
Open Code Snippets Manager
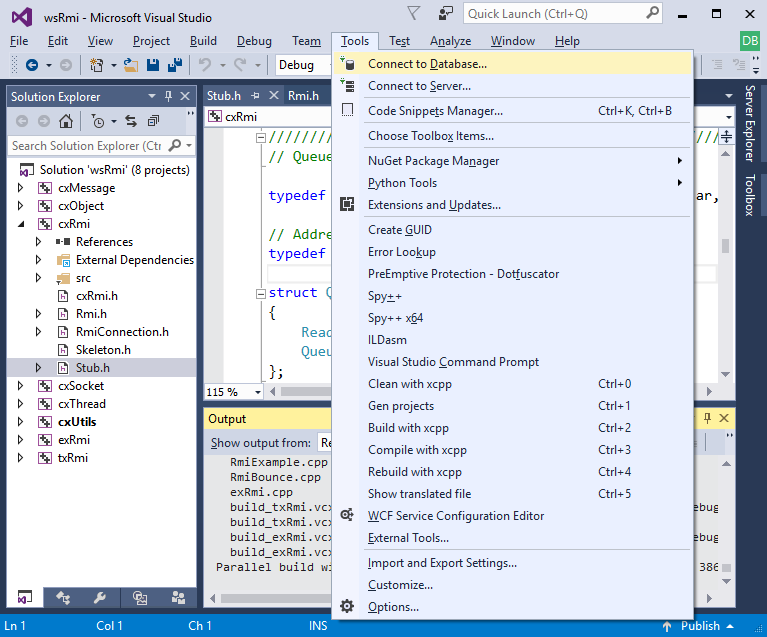[x=513, y=111]
